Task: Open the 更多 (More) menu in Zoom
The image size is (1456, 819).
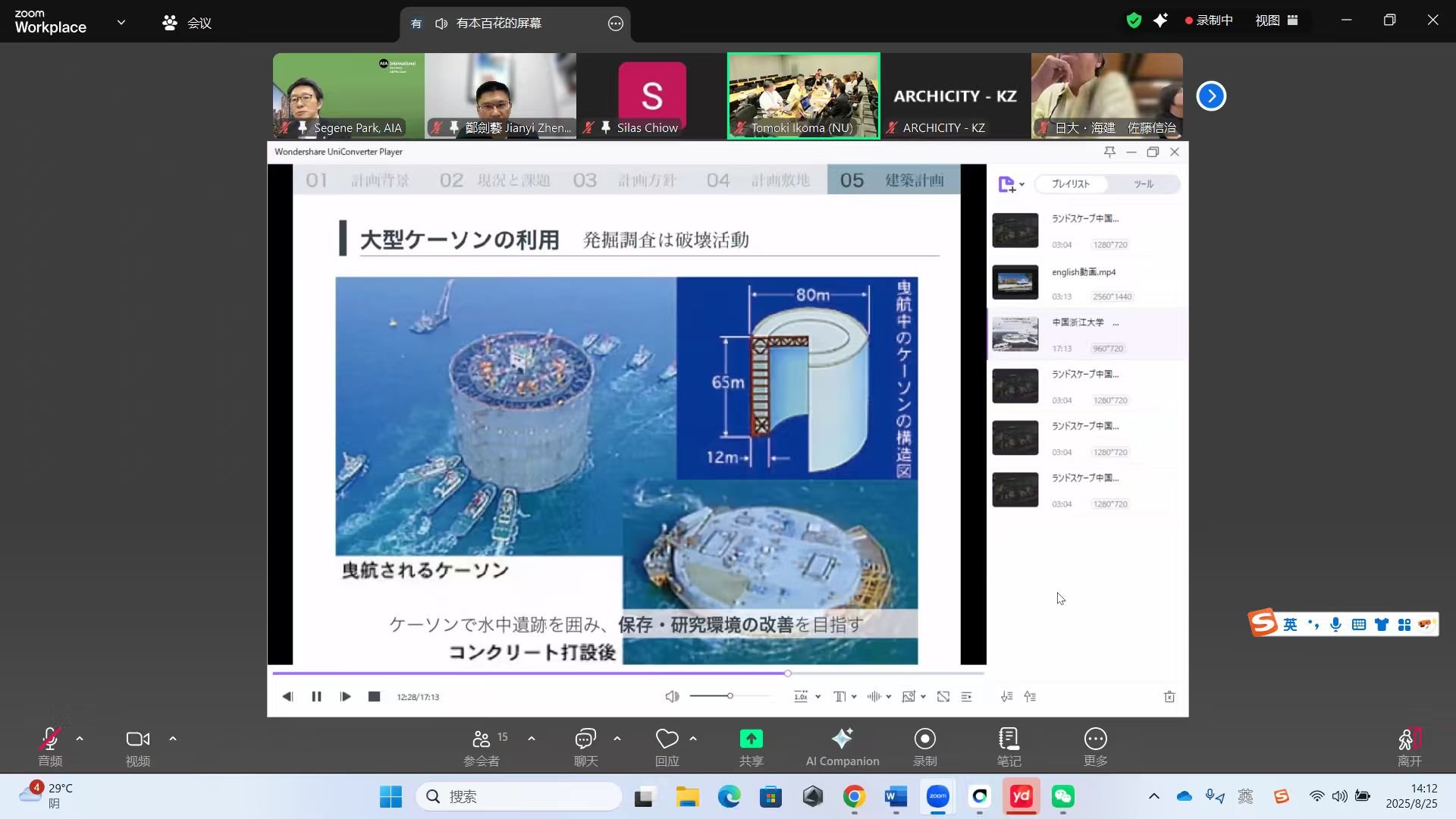Action: pos(1095,745)
